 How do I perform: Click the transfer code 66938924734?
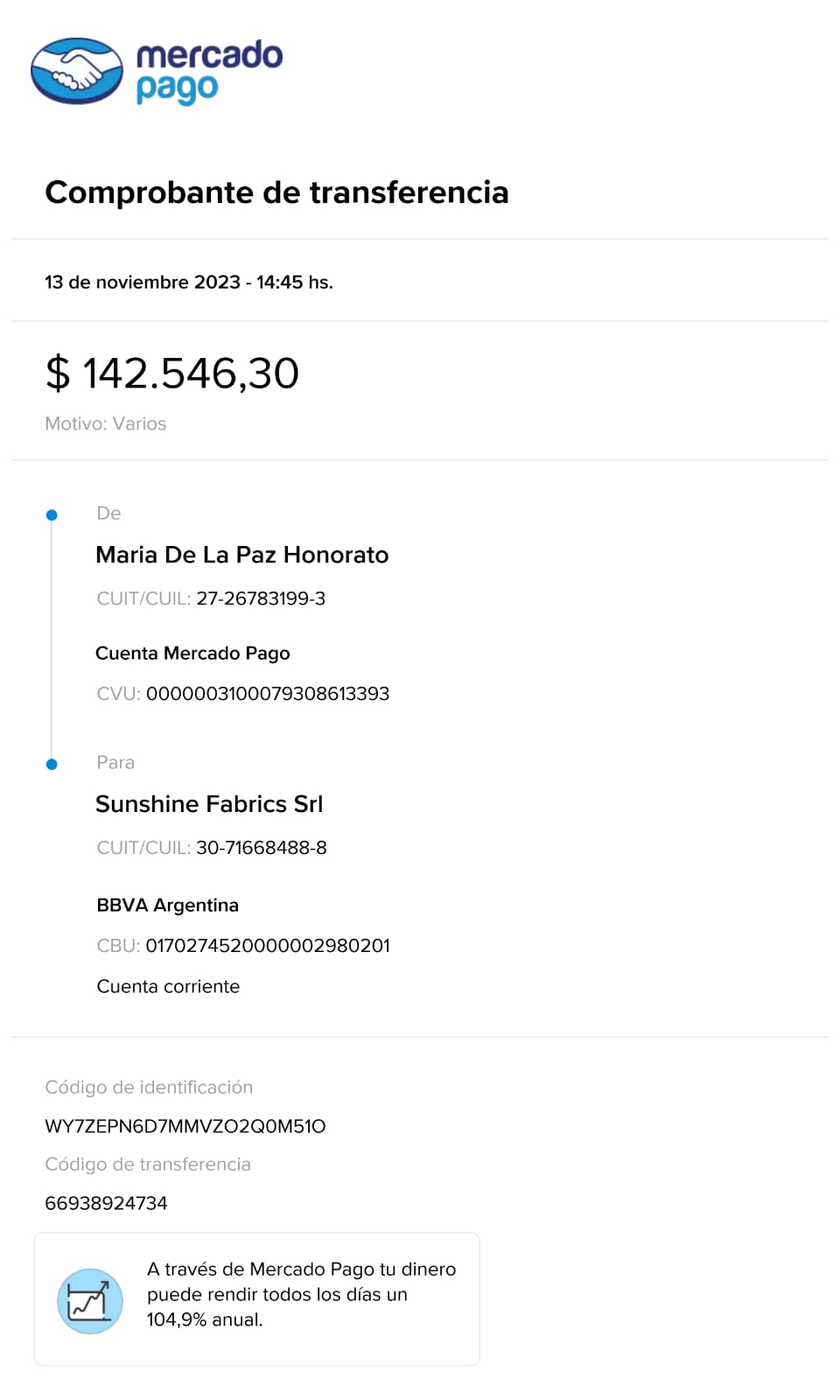pos(106,1203)
